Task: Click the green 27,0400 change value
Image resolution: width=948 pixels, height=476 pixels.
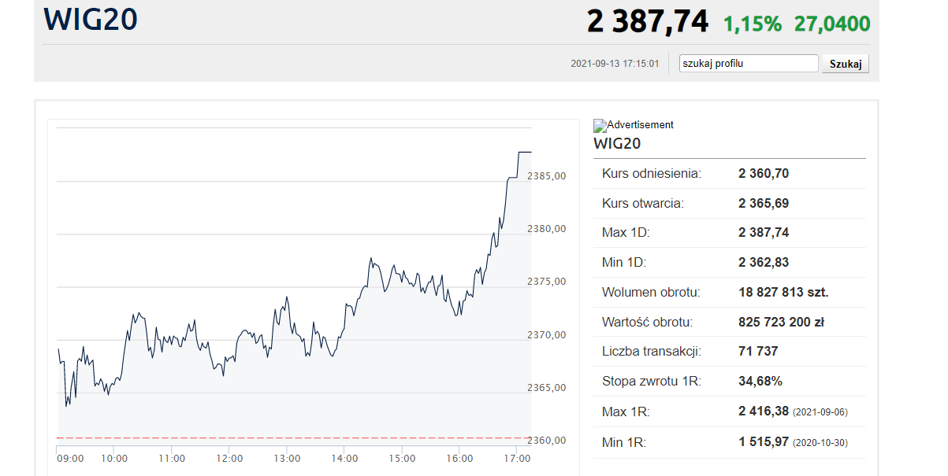Action: click(x=833, y=24)
